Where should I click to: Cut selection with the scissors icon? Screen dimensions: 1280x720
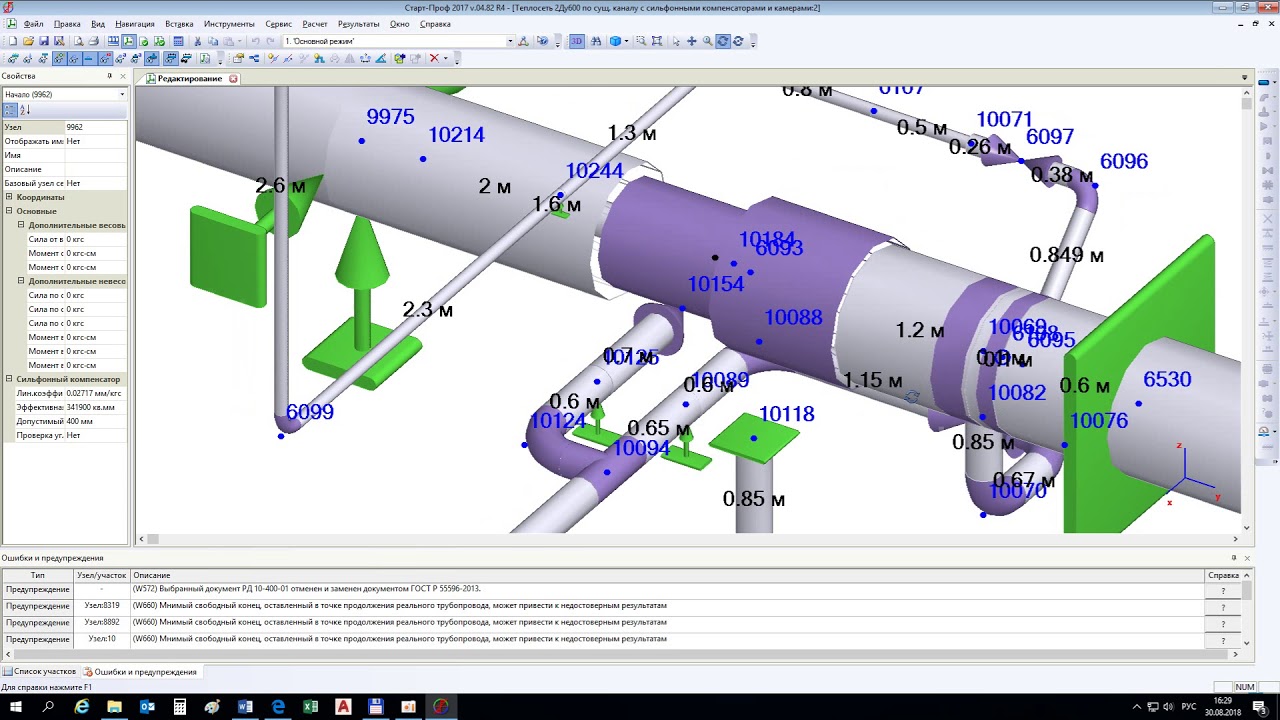pyautogui.click(x=197, y=41)
